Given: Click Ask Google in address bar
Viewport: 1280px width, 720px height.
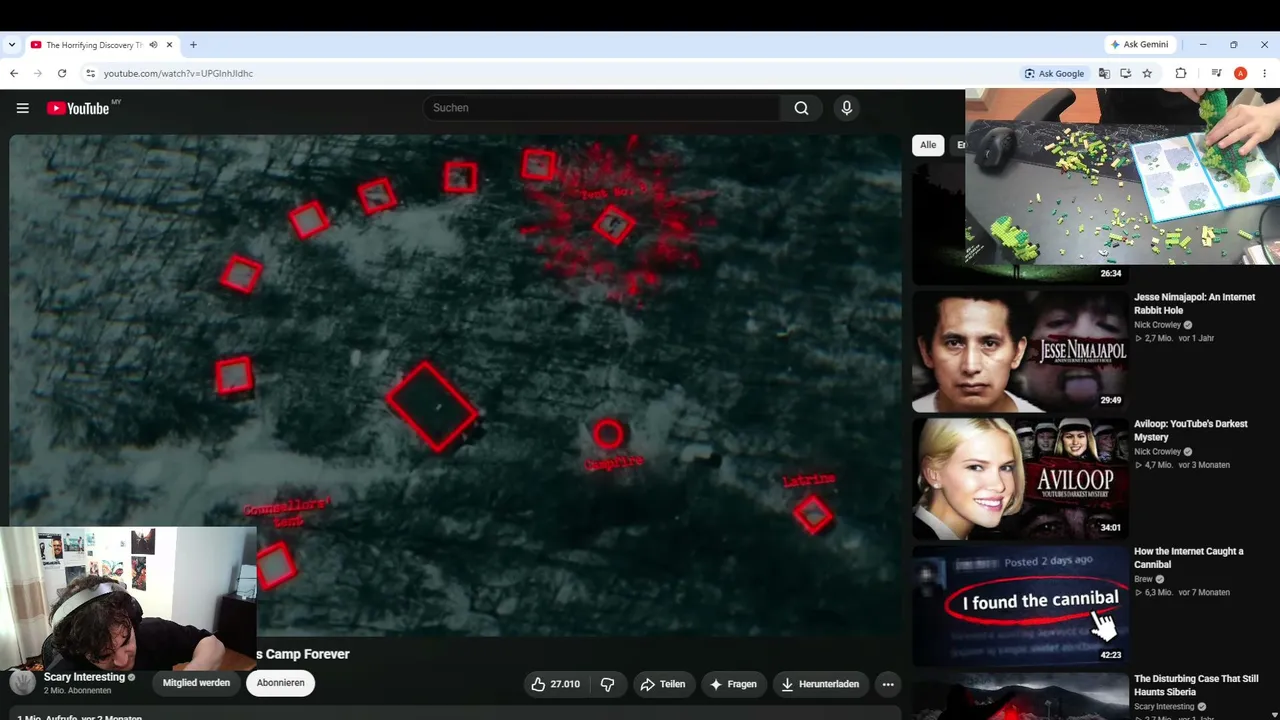Looking at the screenshot, I should click(x=1055, y=73).
